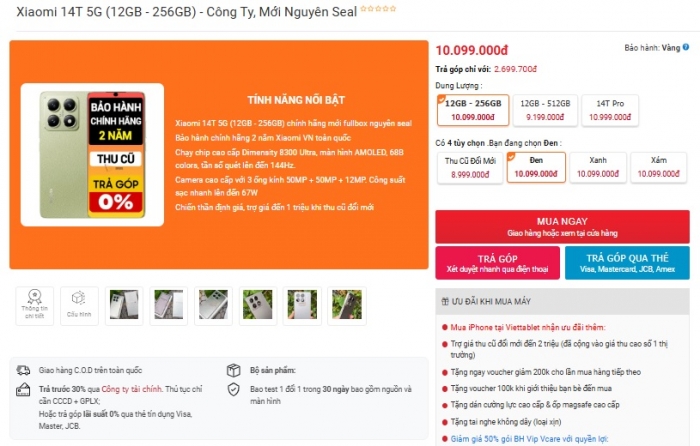Choose the Xanh color option
The height and width of the screenshot is (446, 700).
coord(598,167)
